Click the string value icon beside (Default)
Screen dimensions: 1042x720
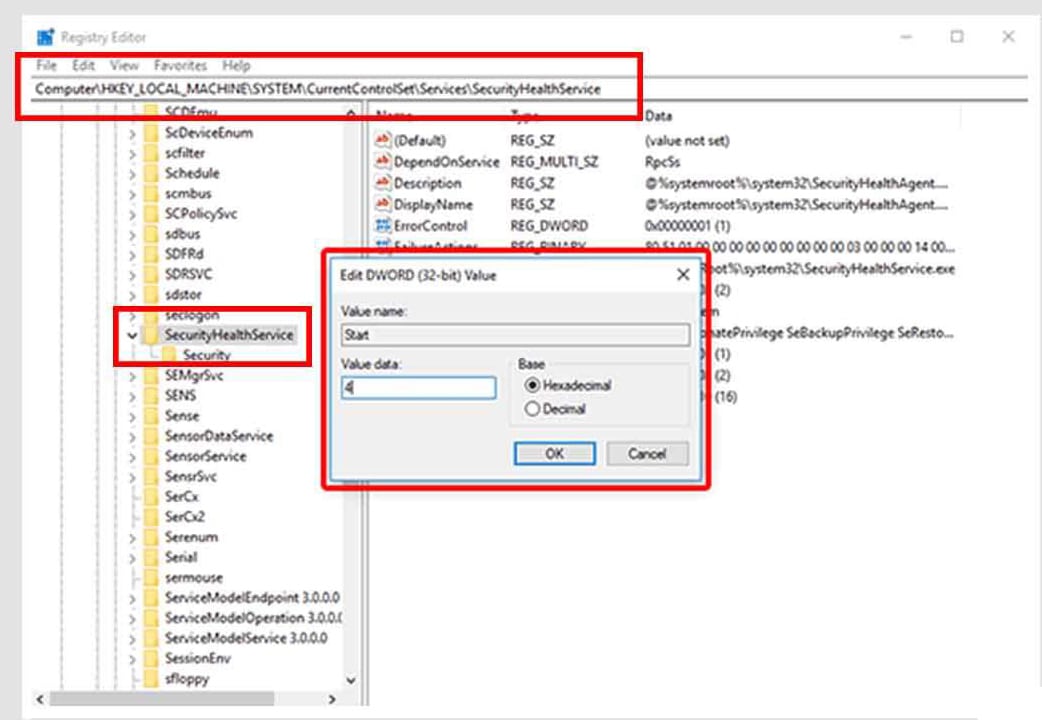pos(383,140)
